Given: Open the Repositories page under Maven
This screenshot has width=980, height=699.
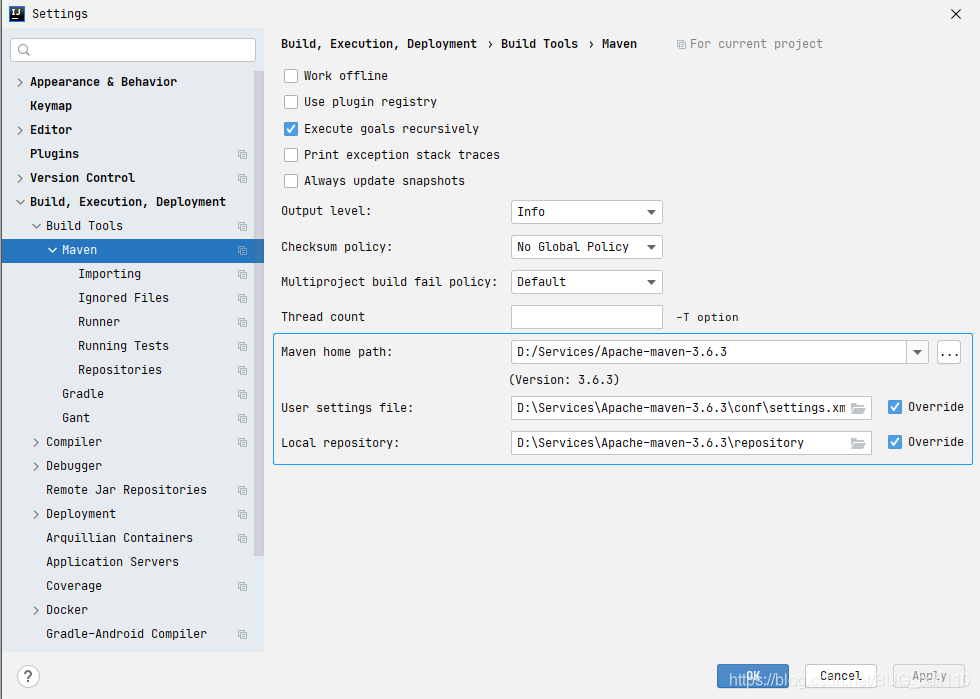Looking at the screenshot, I should 122,369.
